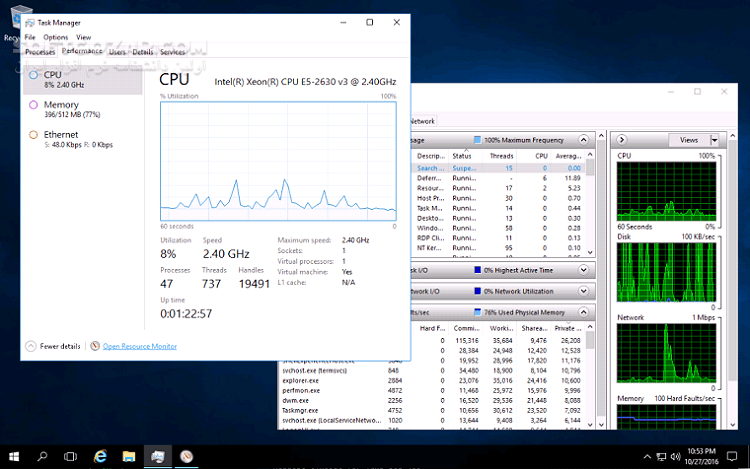Image resolution: width=750 pixels, height=469 pixels.
Task: Click the graphs pane scroll down arrow
Action: 732,425
